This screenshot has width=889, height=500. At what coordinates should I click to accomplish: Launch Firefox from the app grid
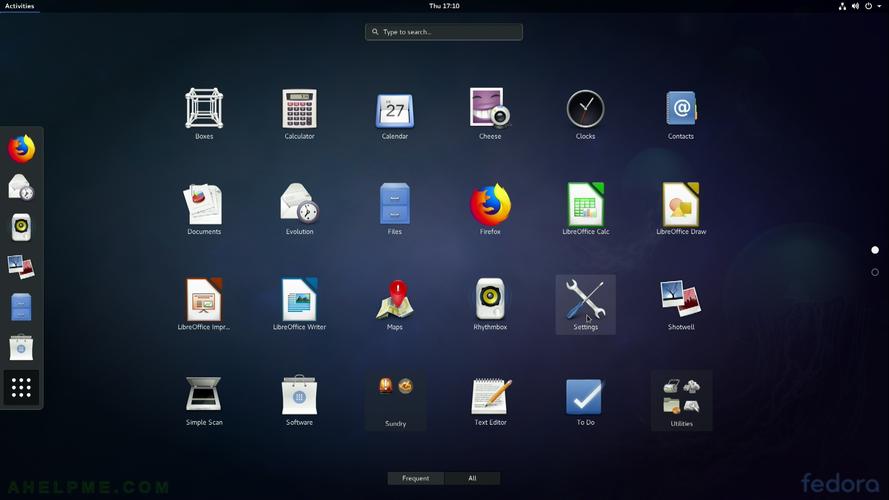[x=490, y=209]
